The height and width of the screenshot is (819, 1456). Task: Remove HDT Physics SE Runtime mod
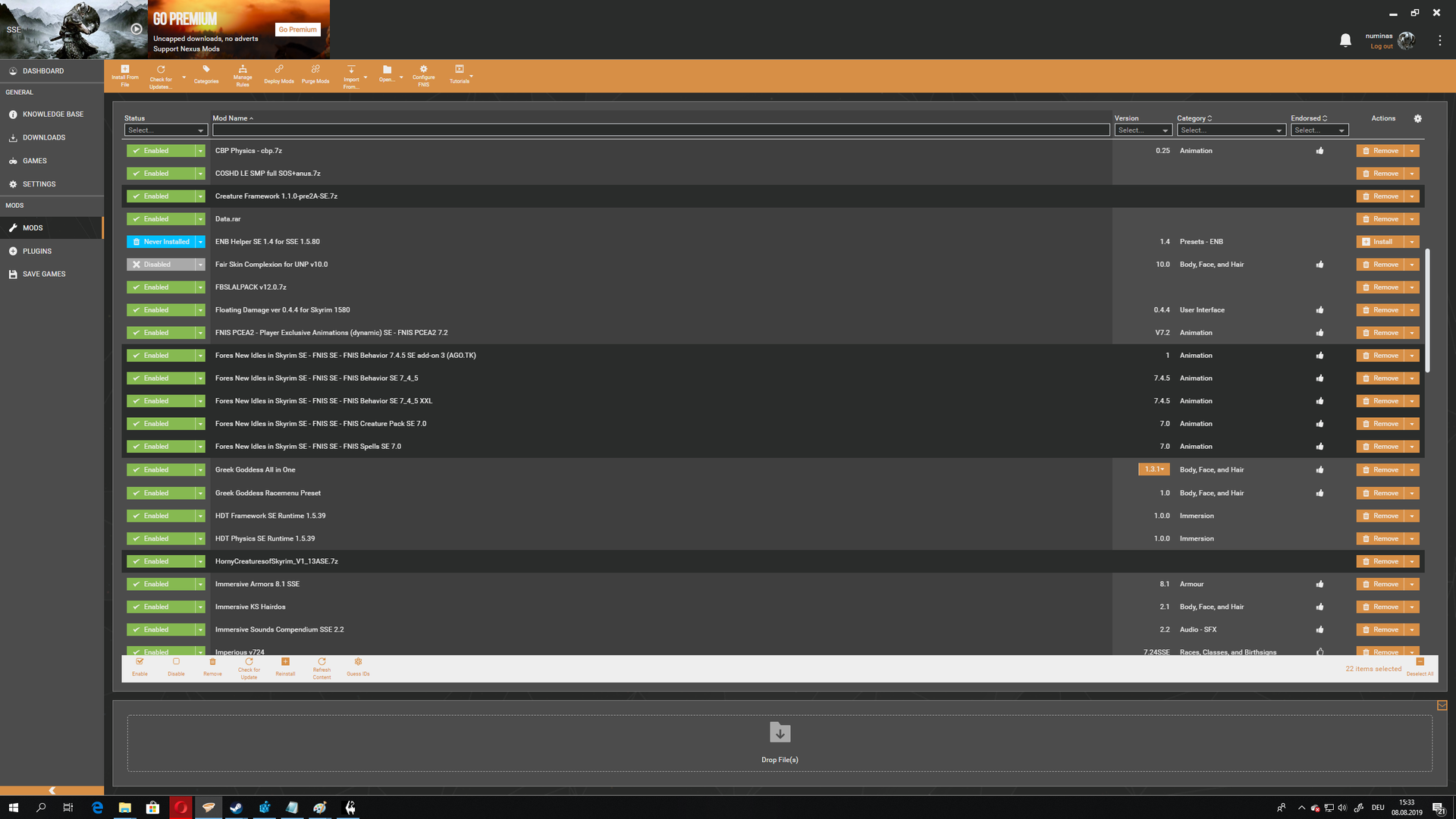[1380, 538]
